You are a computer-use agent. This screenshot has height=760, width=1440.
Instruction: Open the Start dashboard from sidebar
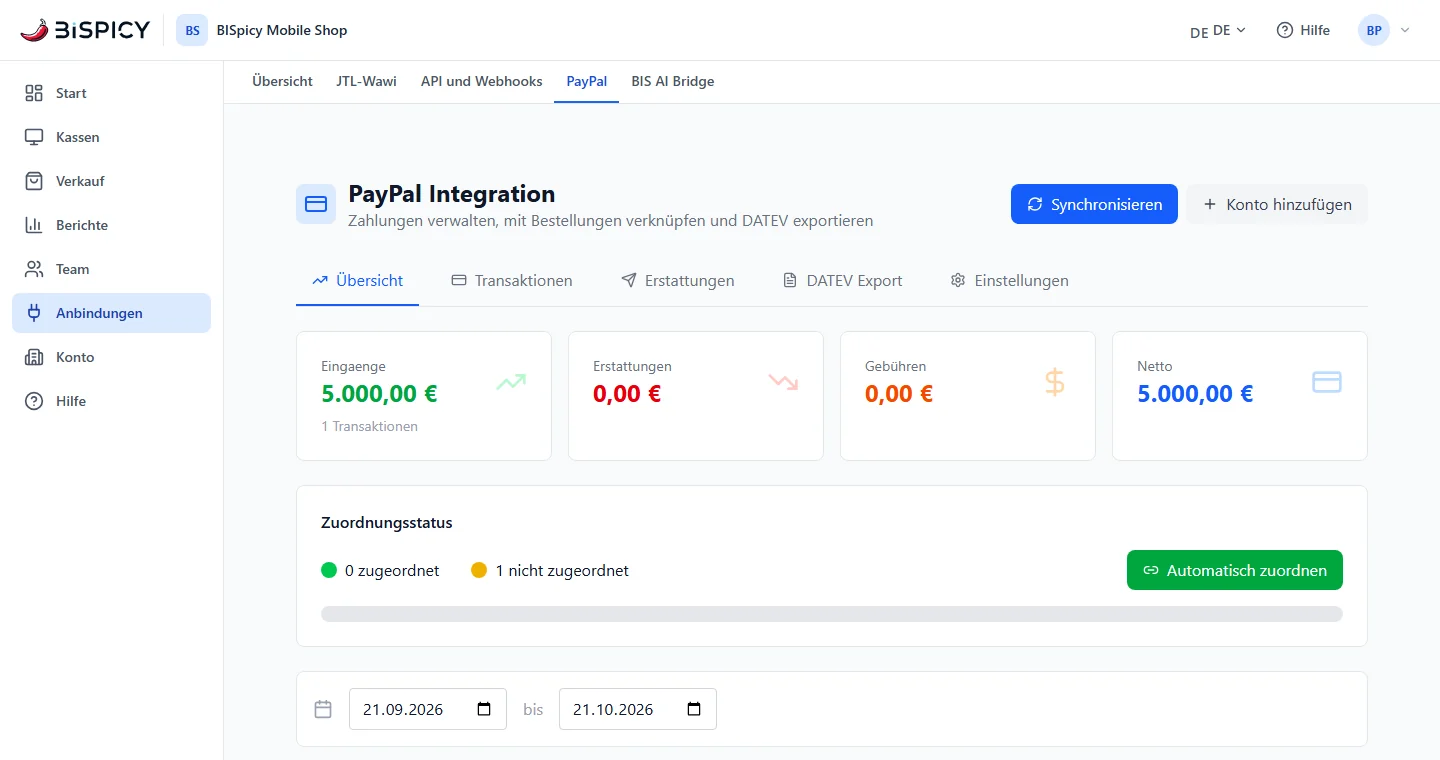click(x=111, y=93)
